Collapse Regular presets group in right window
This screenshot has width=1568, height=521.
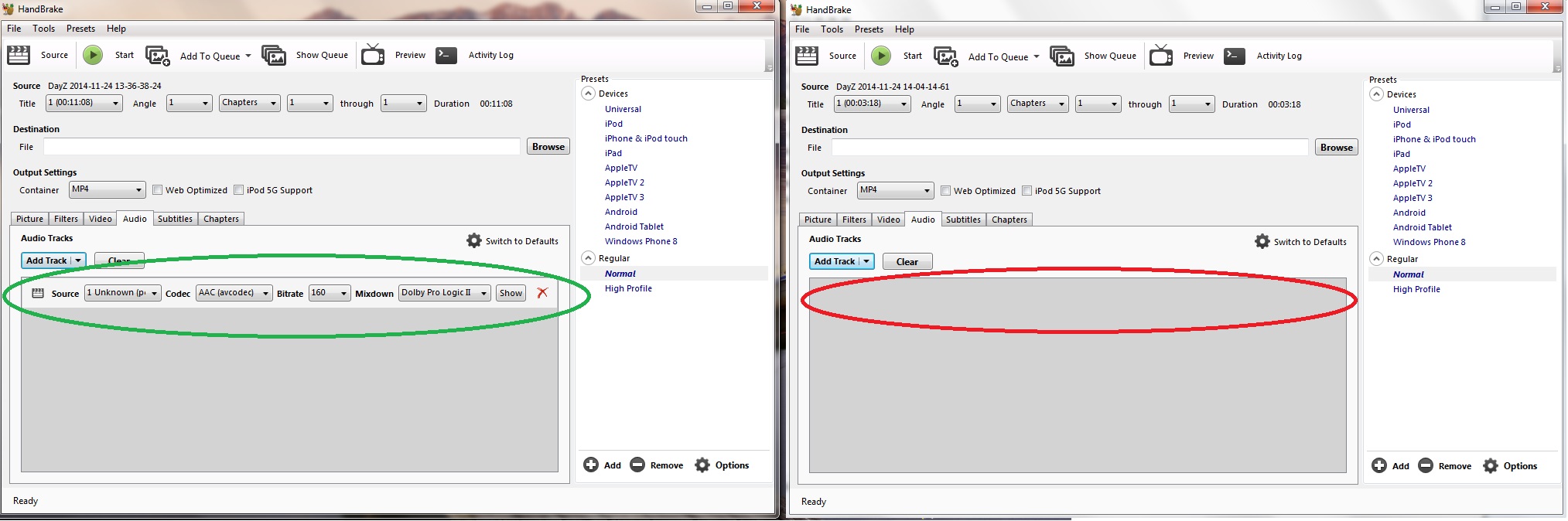click(x=1376, y=259)
